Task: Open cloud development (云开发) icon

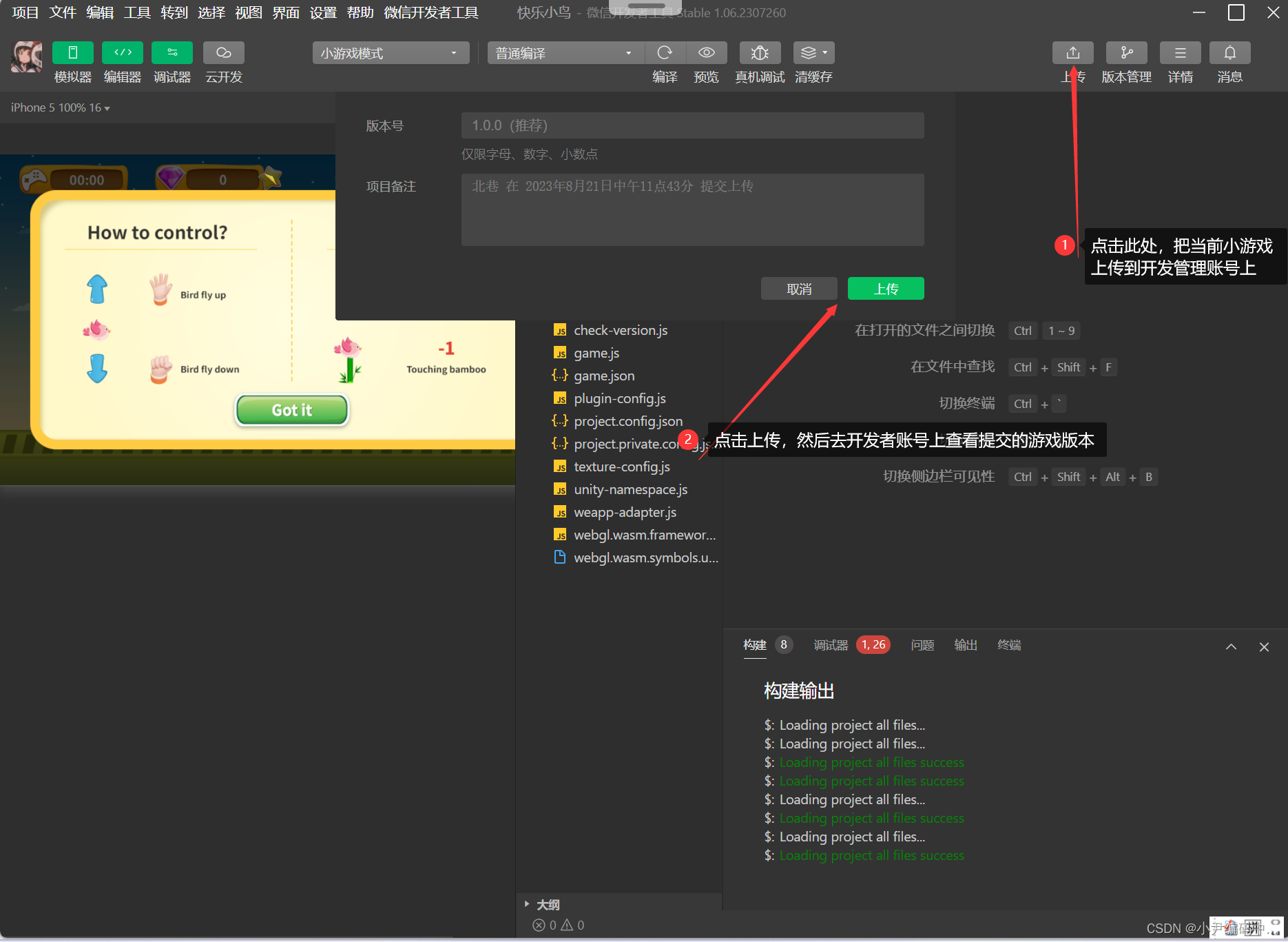Action: (x=223, y=53)
